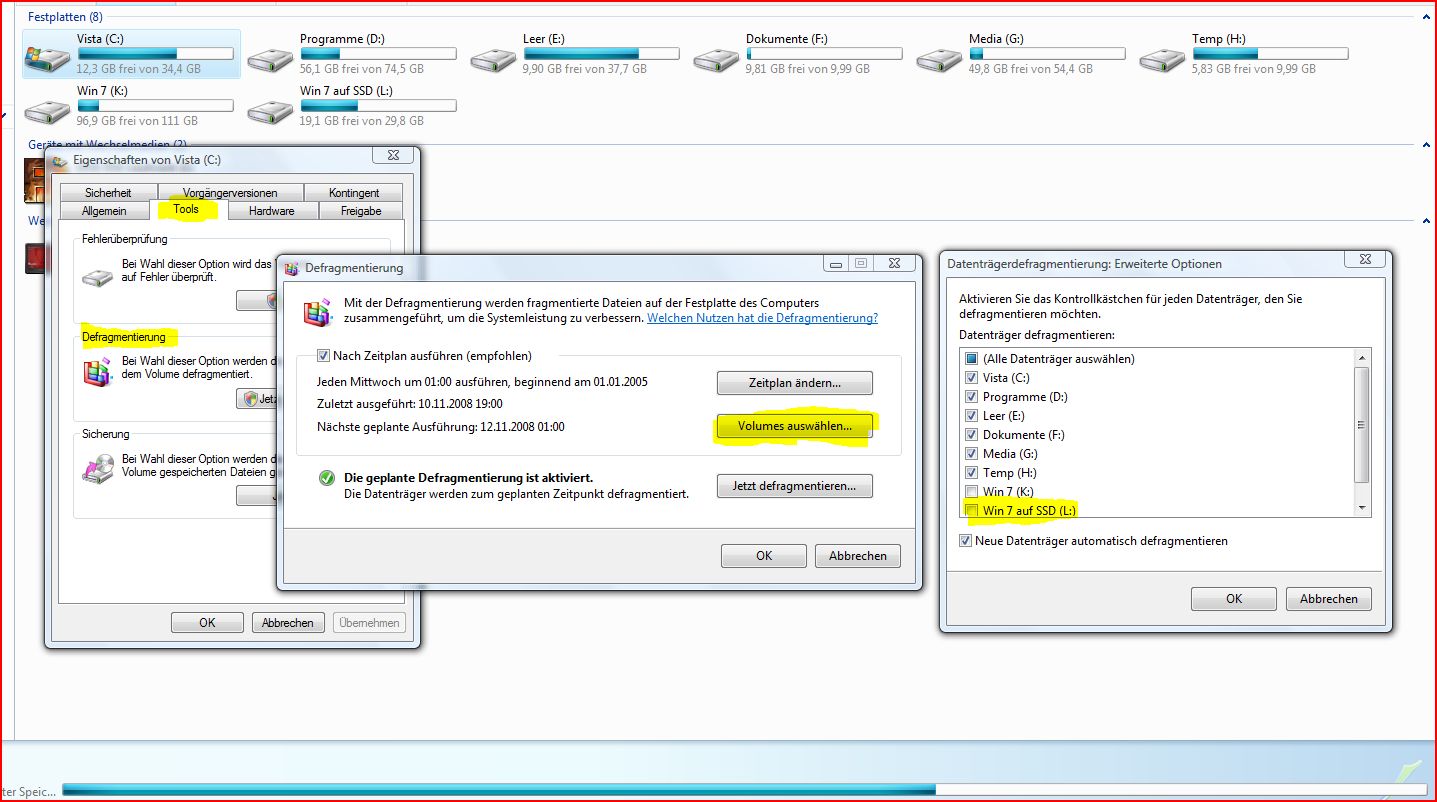Check the Win 7 auf SSD (L:) checkbox

pyautogui.click(x=971, y=510)
